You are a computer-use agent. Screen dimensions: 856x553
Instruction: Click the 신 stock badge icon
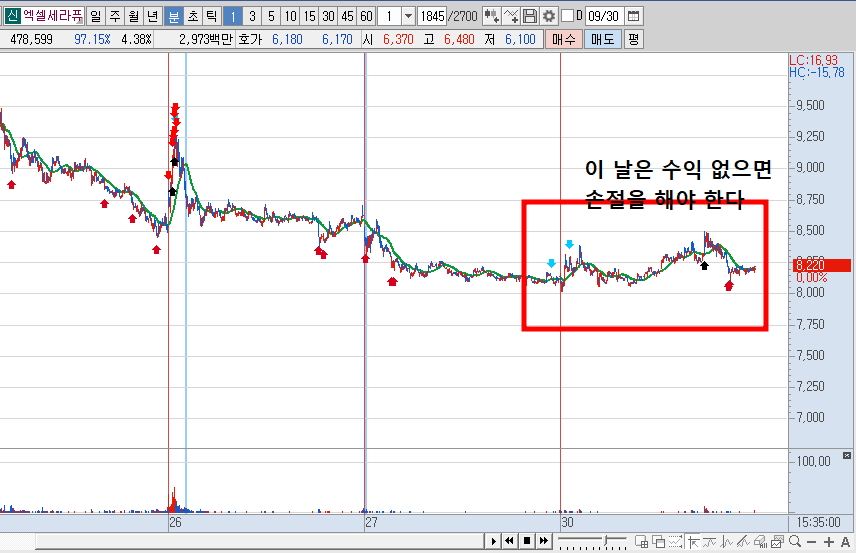coord(13,16)
